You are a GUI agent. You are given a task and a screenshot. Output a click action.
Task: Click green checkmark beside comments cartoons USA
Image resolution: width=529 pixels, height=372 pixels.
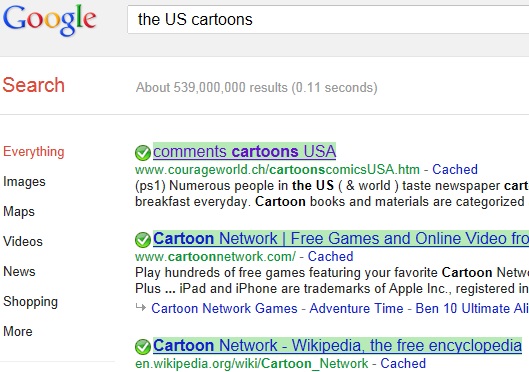pos(143,153)
